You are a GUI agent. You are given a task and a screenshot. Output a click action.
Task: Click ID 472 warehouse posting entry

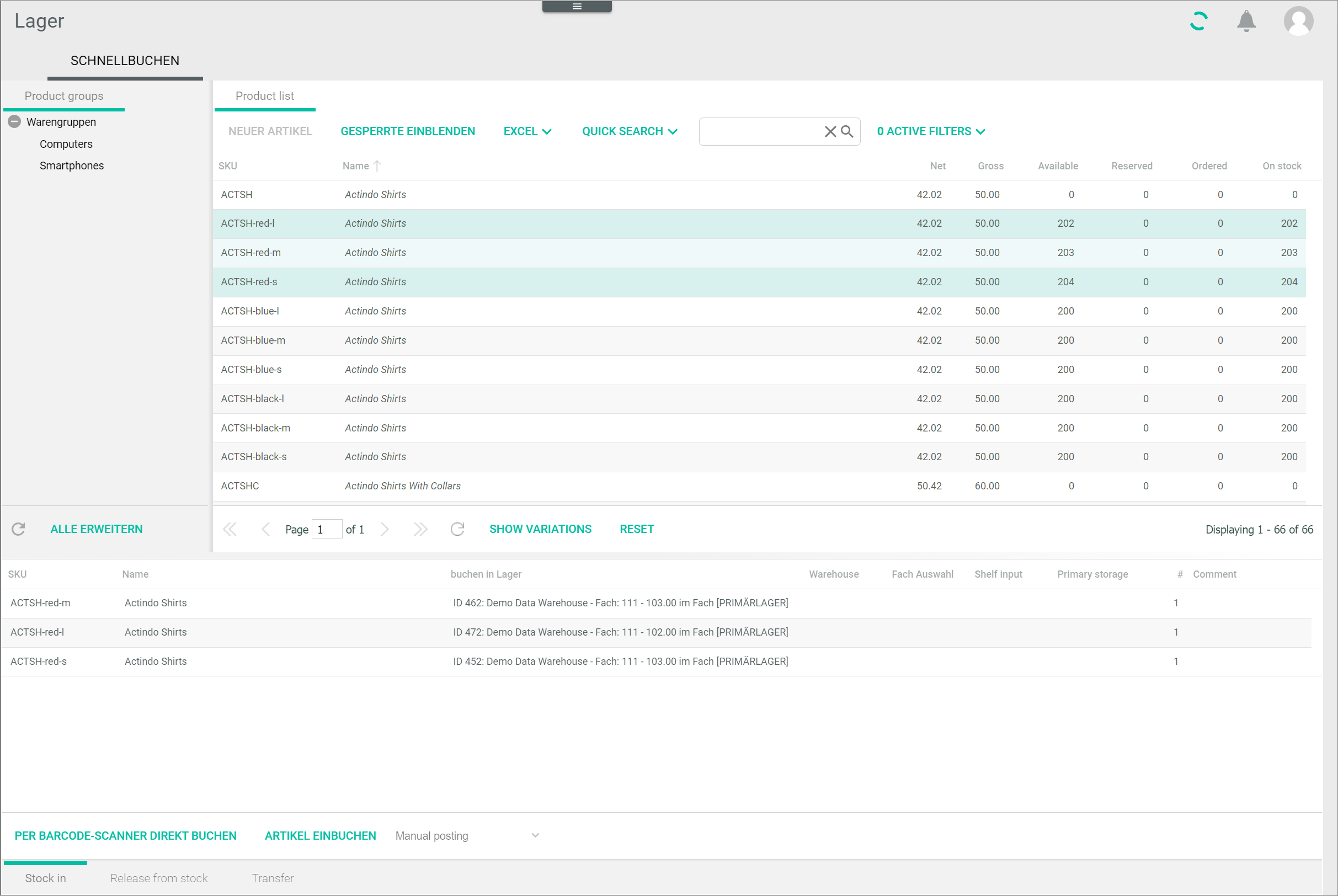pyautogui.click(x=620, y=632)
